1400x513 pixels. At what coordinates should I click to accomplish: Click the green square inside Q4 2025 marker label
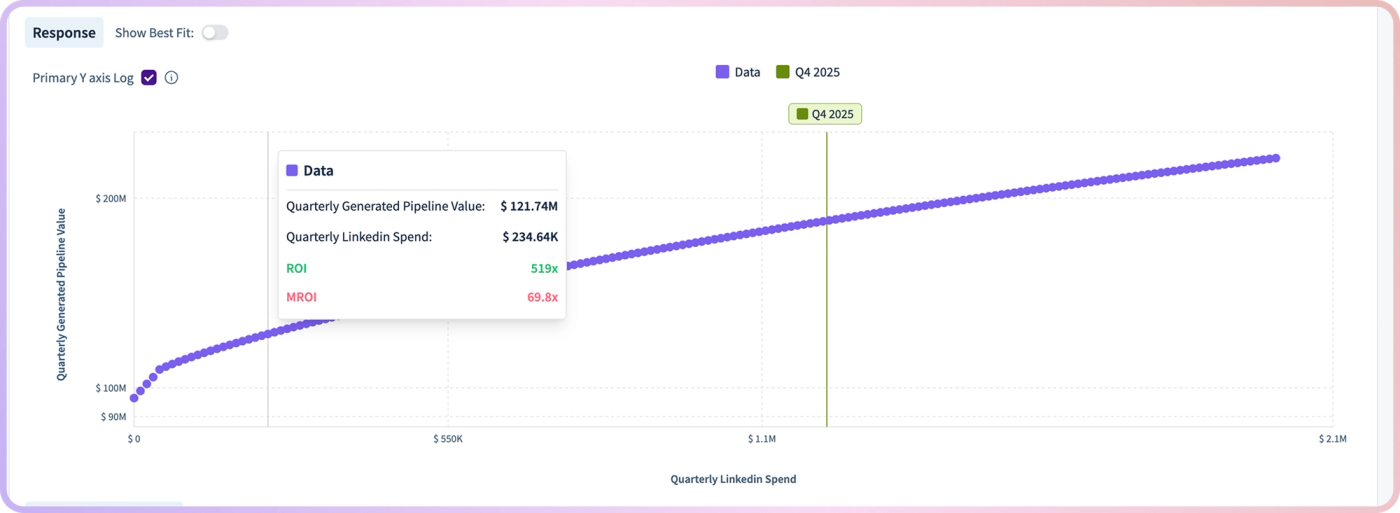802,114
